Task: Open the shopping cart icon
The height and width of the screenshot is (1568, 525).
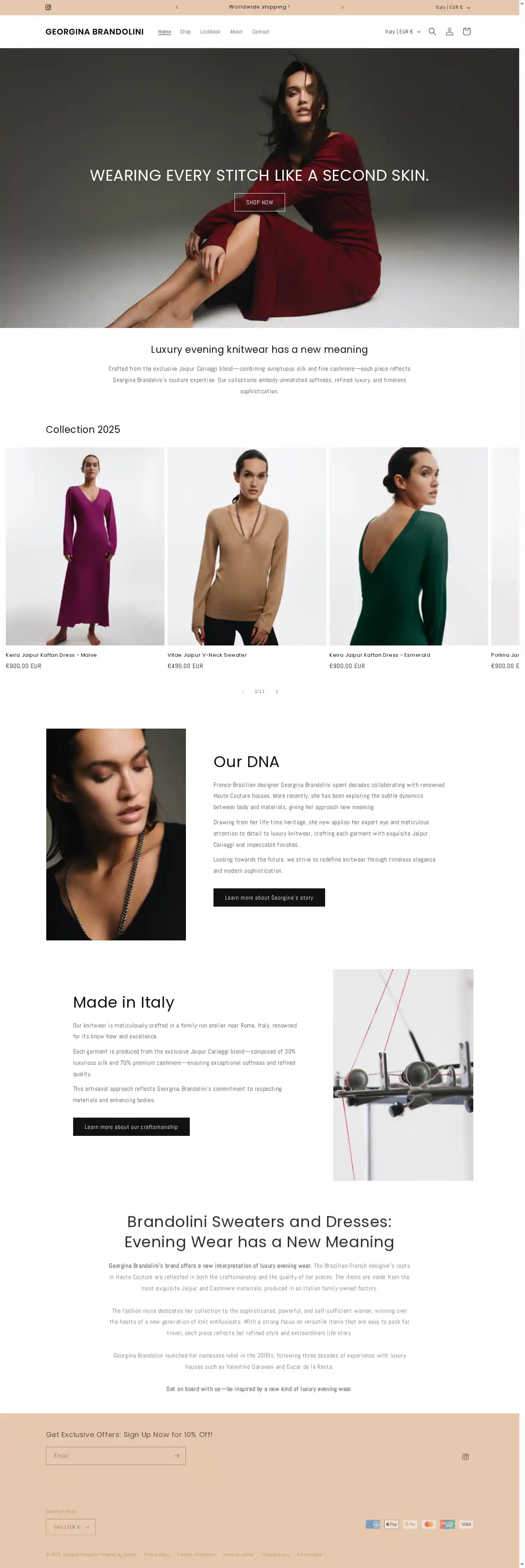Action: click(x=467, y=31)
